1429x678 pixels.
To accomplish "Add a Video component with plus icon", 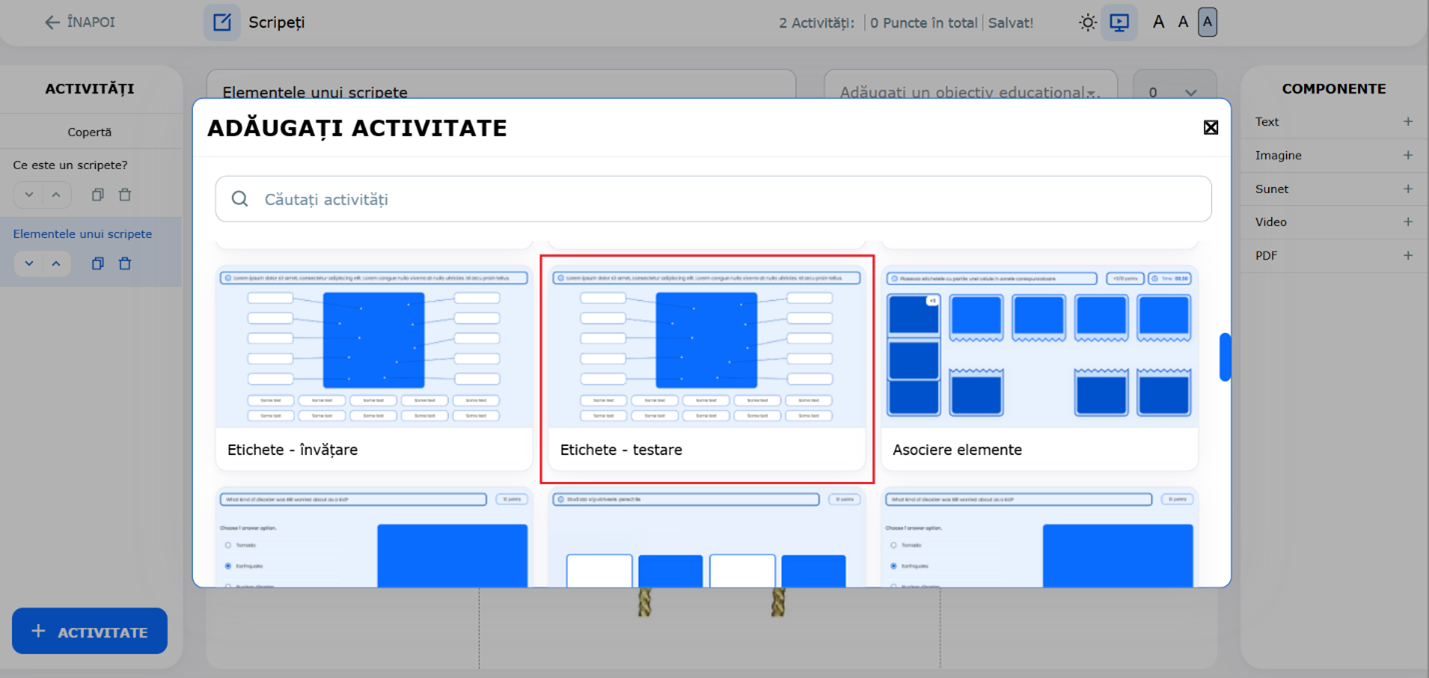I will click(x=1408, y=222).
